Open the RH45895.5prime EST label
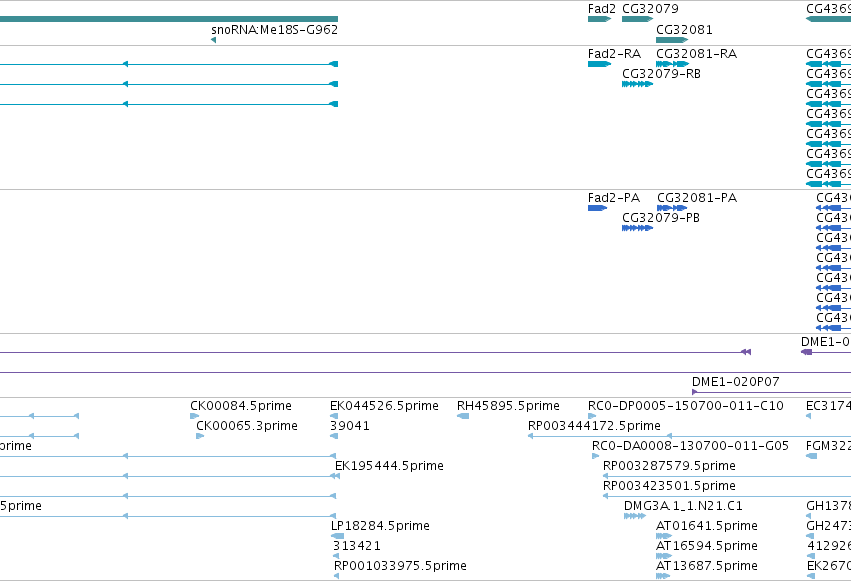The width and height of the screenshot is (851, 581). click(x=508, y=406)
